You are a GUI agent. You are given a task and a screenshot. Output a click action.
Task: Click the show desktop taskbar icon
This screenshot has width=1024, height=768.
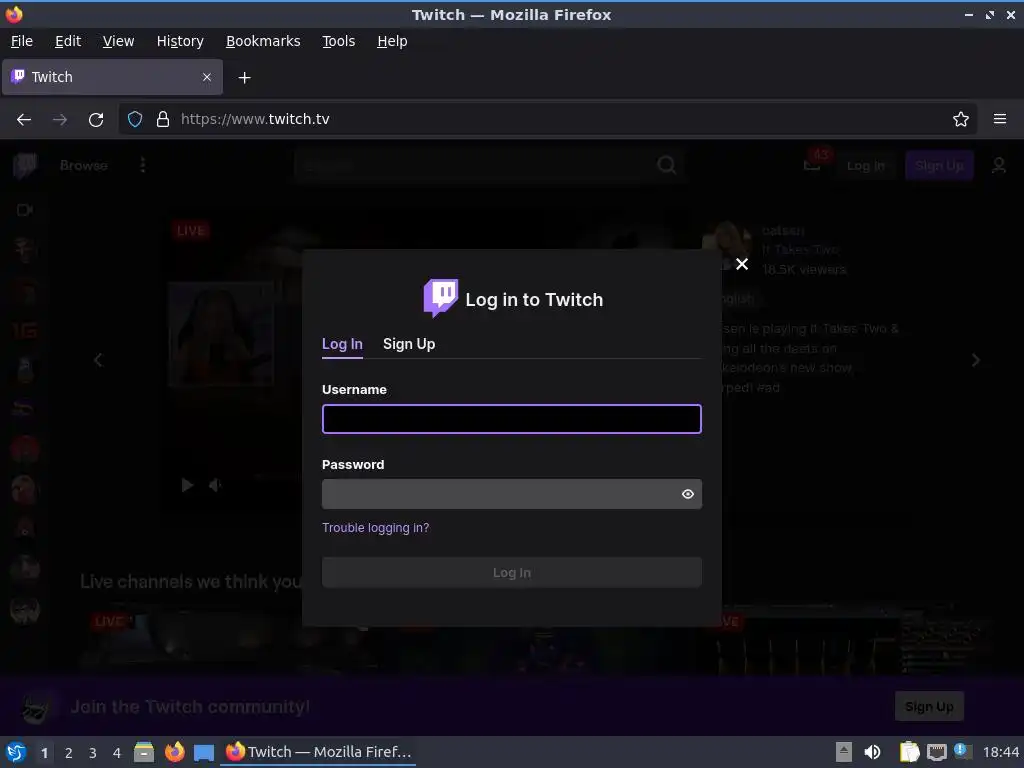[x=204, y=752]
